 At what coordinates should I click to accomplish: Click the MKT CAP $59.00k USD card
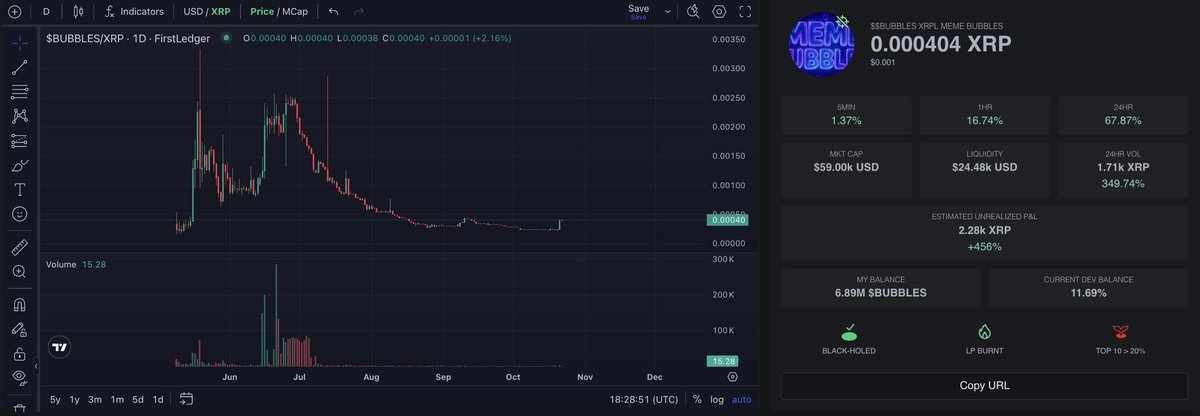pos(846,170)
